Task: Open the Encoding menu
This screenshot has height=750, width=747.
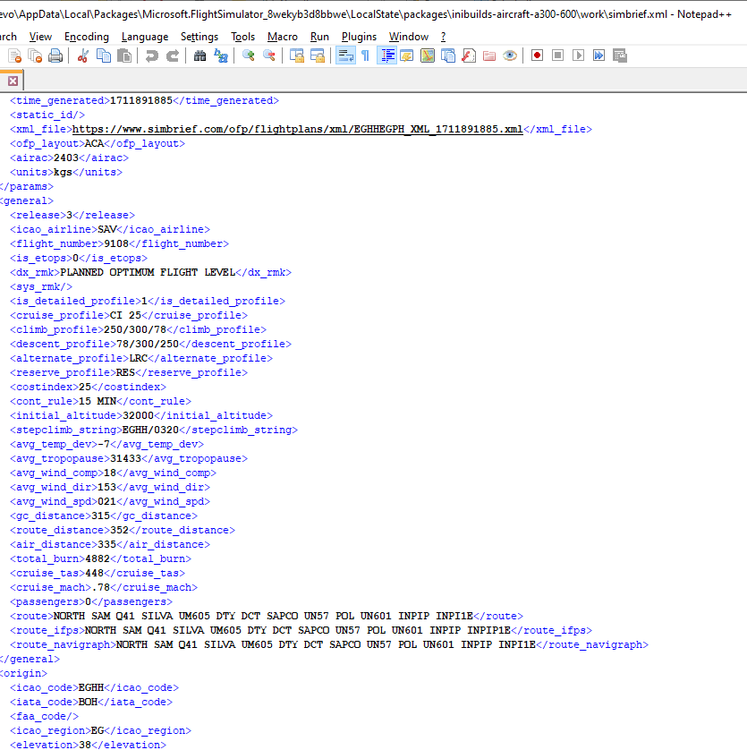Action: click(x=87, y=37)
